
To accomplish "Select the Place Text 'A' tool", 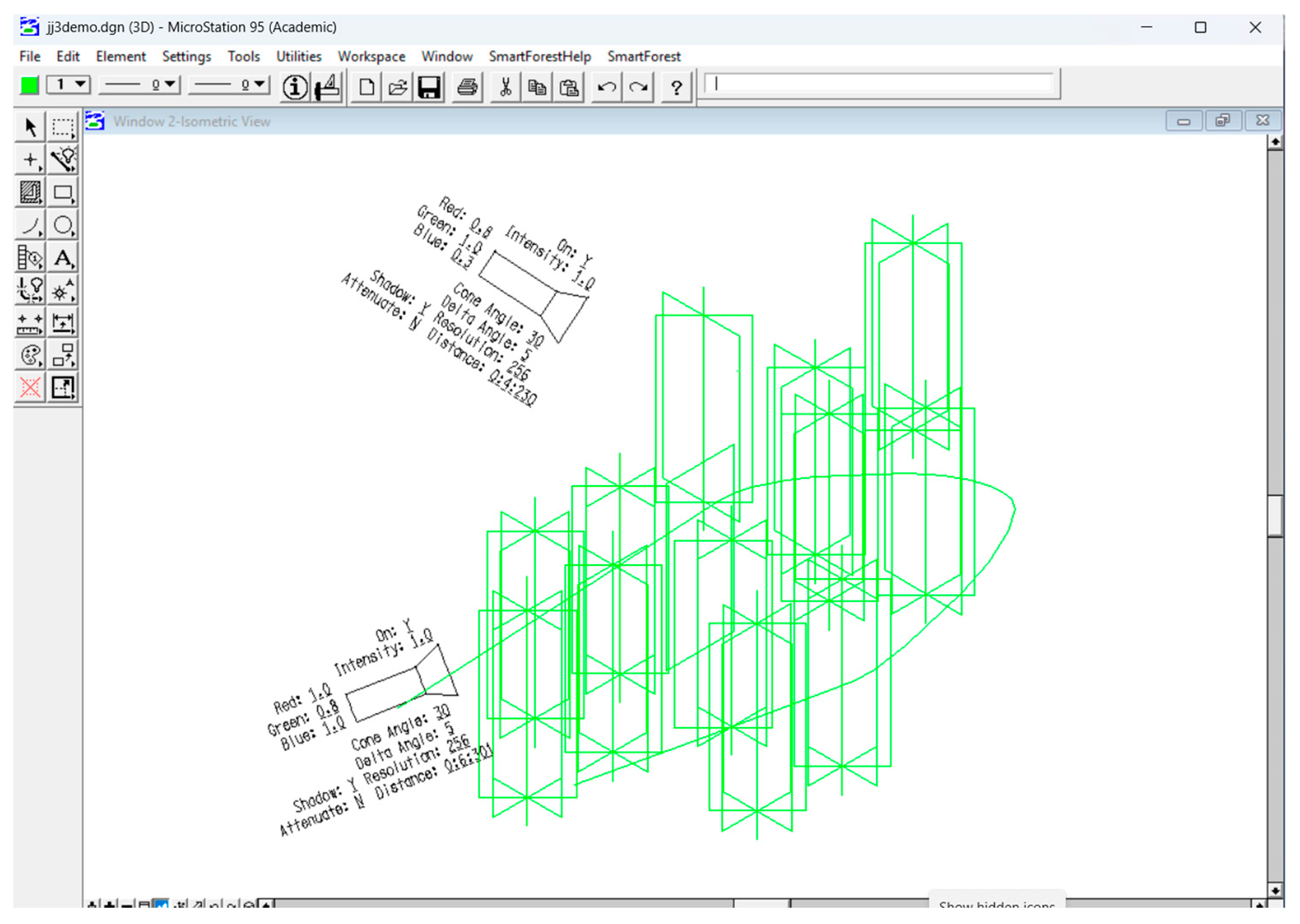I will 62,258.
